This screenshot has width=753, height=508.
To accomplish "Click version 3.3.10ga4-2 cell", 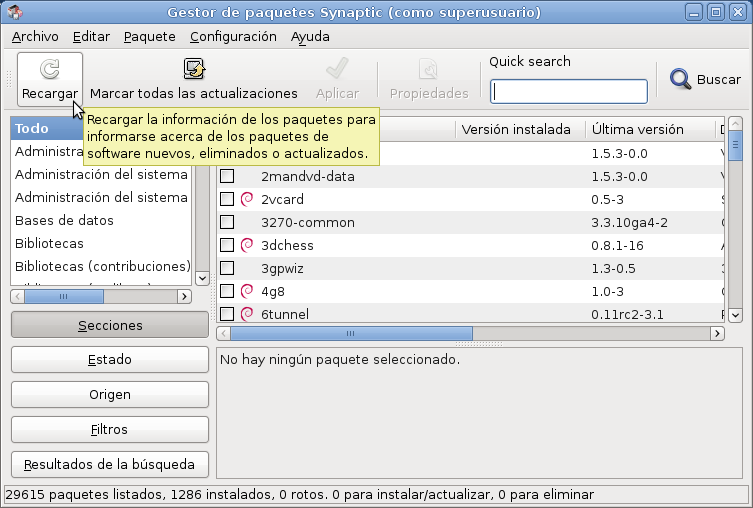I will point(629,222).
